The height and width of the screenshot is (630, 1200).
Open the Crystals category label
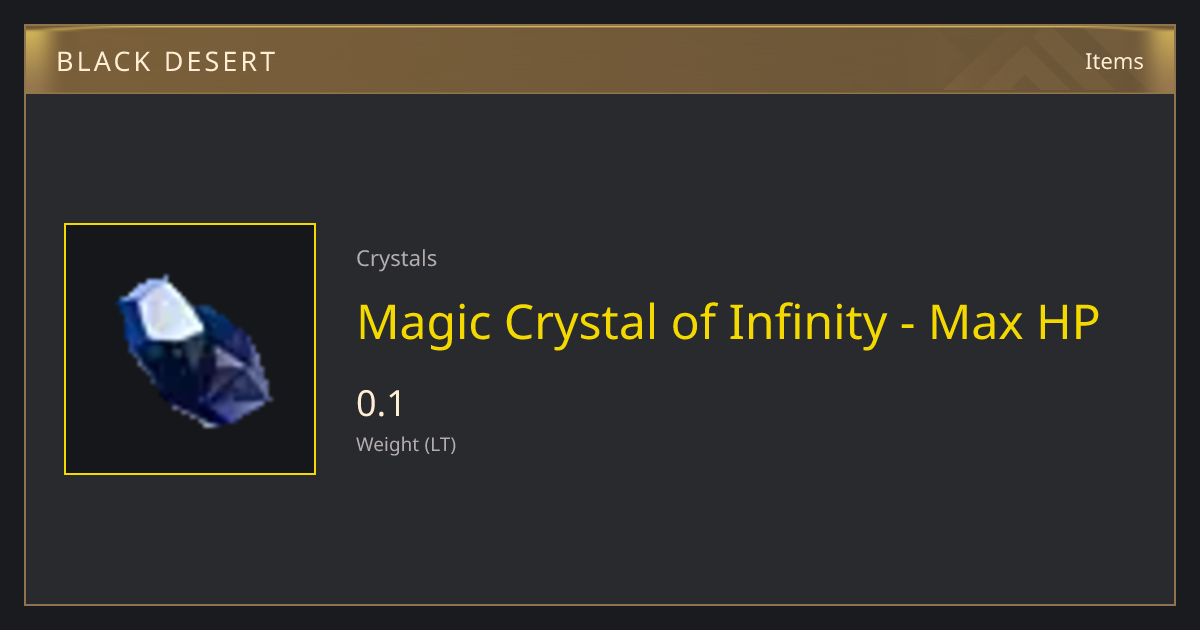coord(396,259)
